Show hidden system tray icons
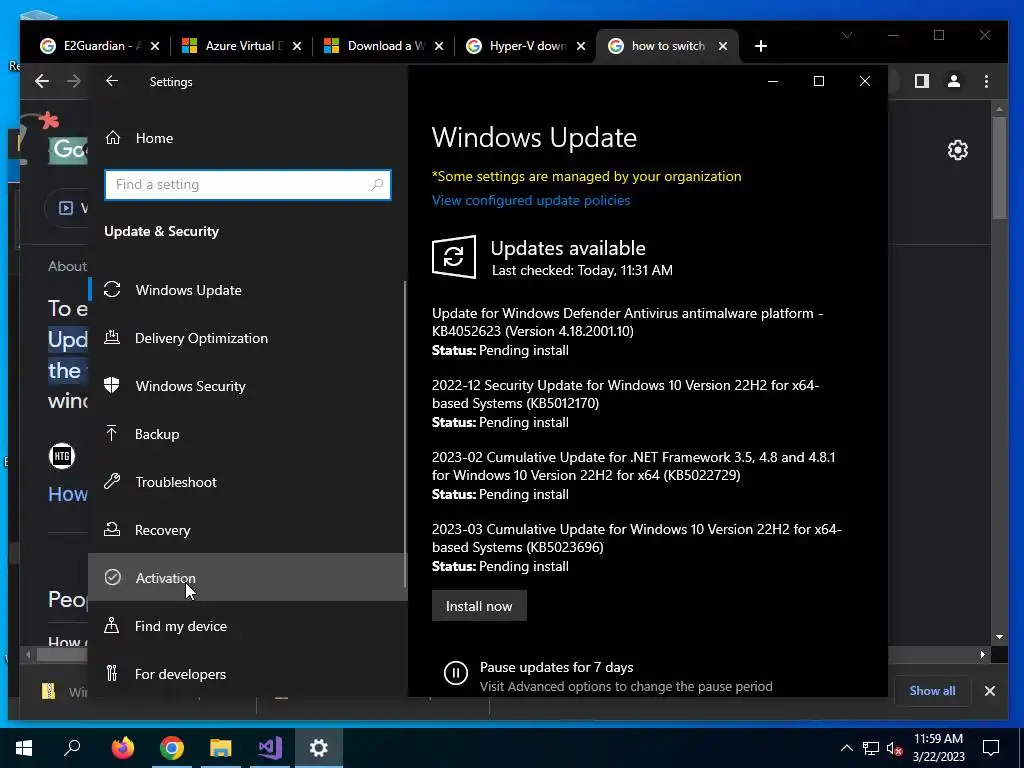The height and width of the screenshot is (768, 1024). click(x=846, y=748)
